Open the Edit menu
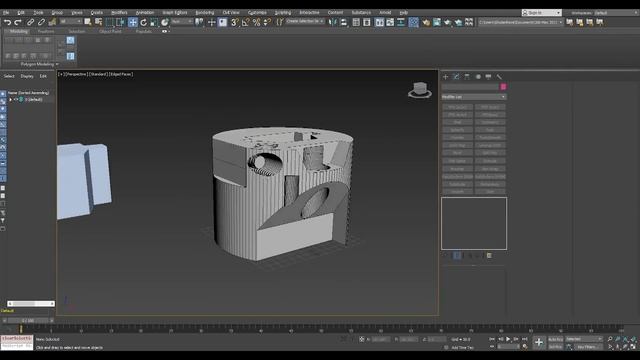 click(21, 13)
